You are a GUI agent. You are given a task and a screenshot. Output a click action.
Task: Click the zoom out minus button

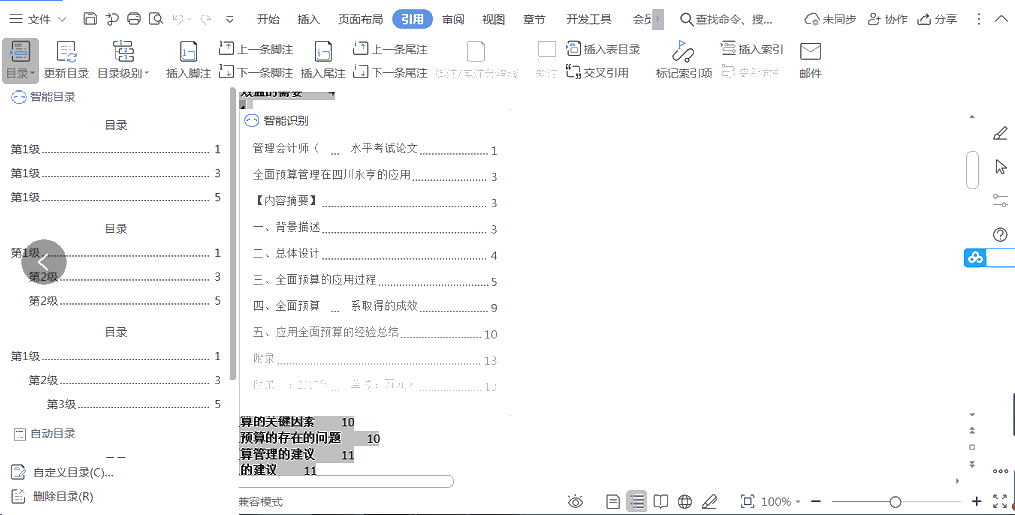[x=816, y=501]
